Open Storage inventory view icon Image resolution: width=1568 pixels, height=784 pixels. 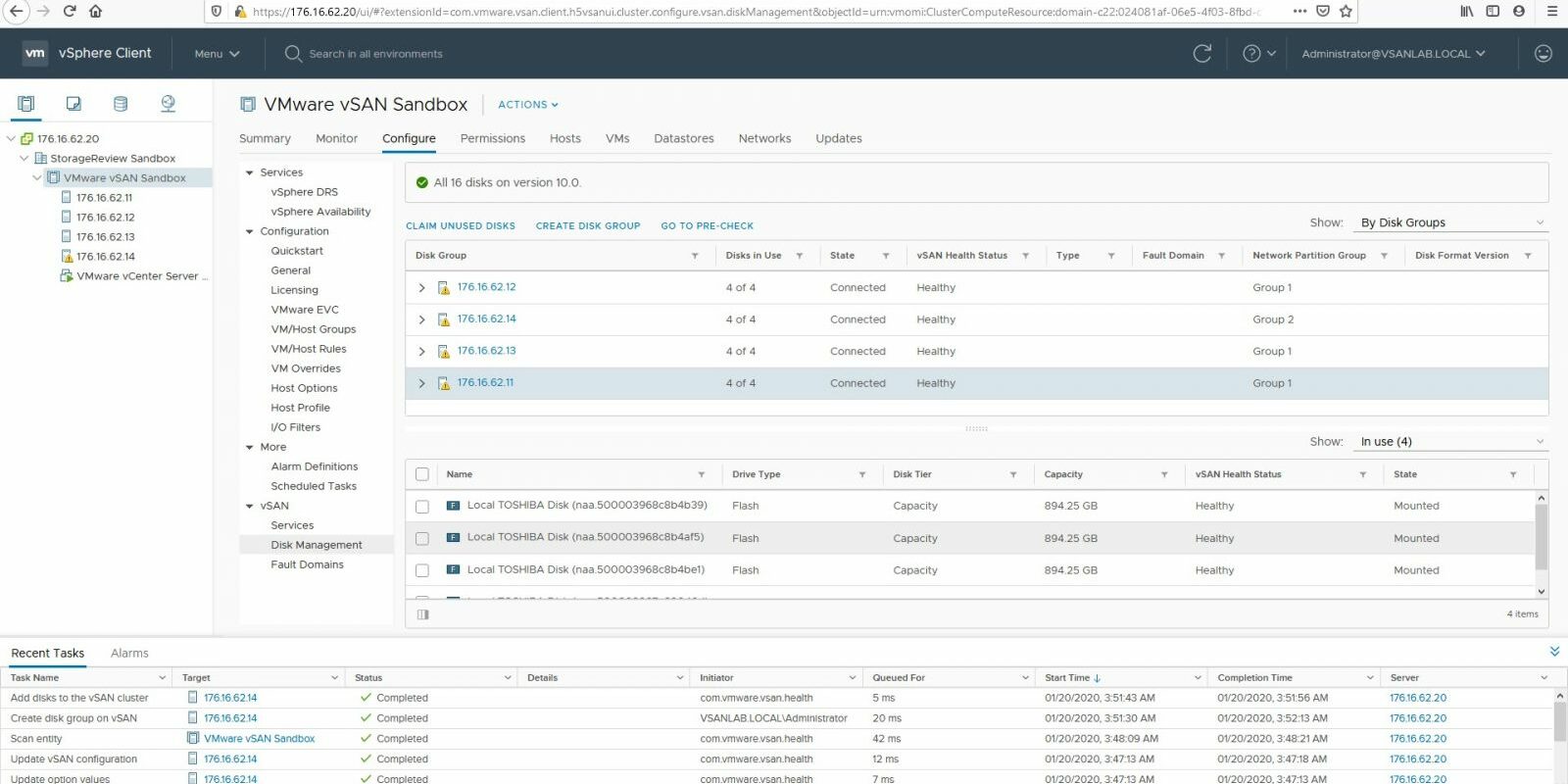pos(121,104)
